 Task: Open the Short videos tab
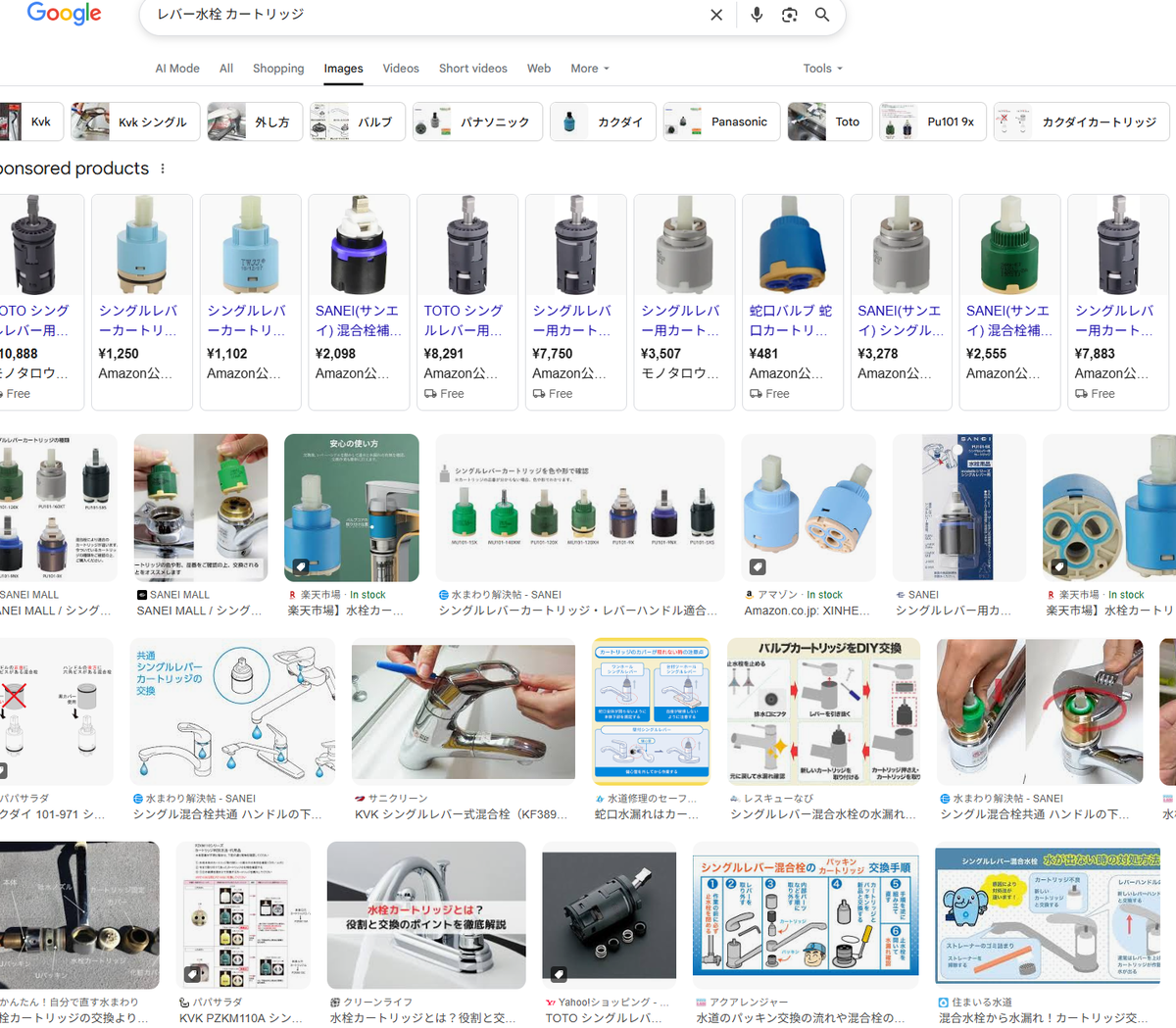(473, 69)
